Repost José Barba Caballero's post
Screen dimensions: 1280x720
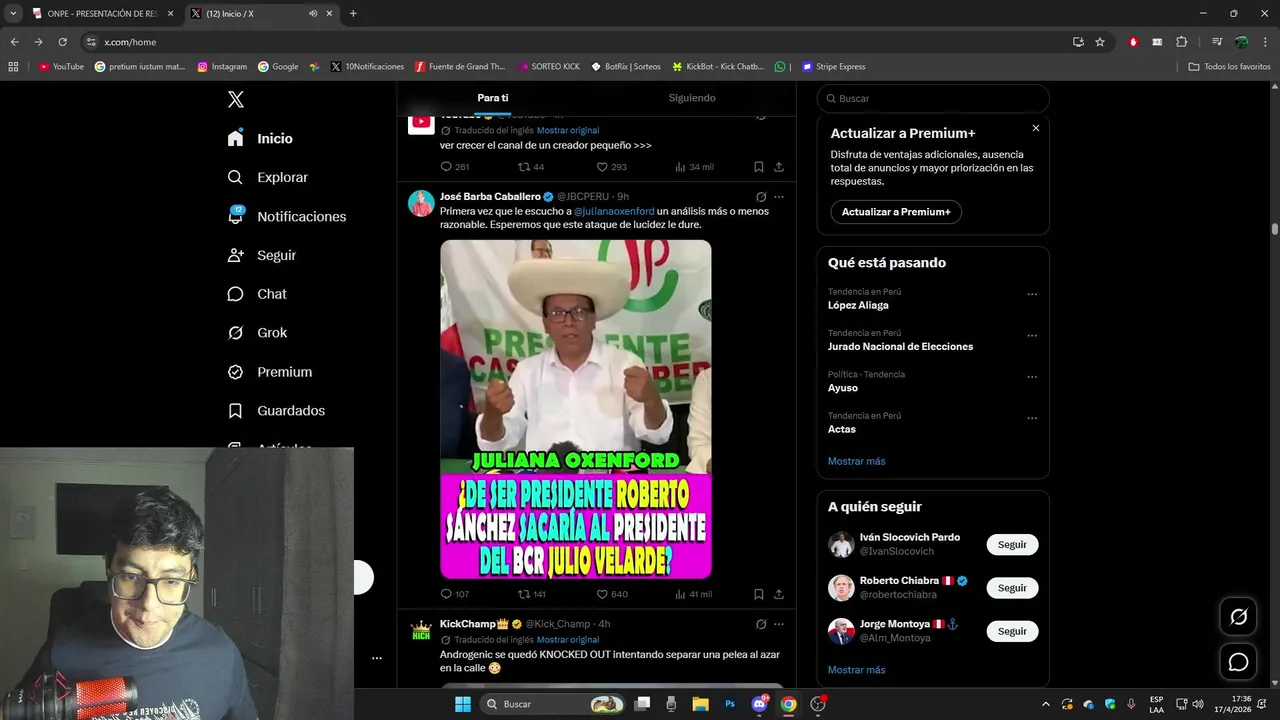(x=531, y=594)
